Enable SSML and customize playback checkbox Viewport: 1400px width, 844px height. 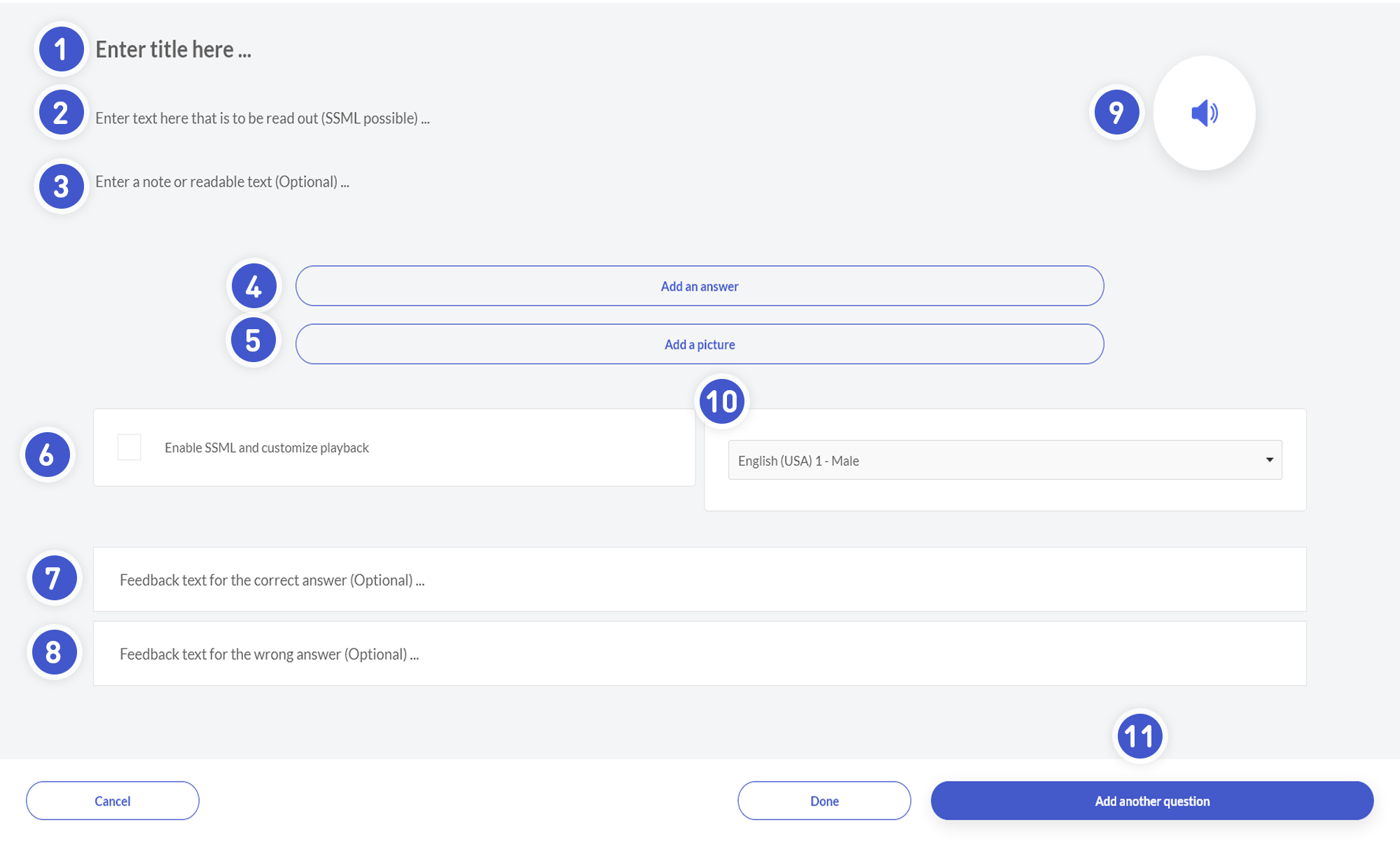pos(130,447)
